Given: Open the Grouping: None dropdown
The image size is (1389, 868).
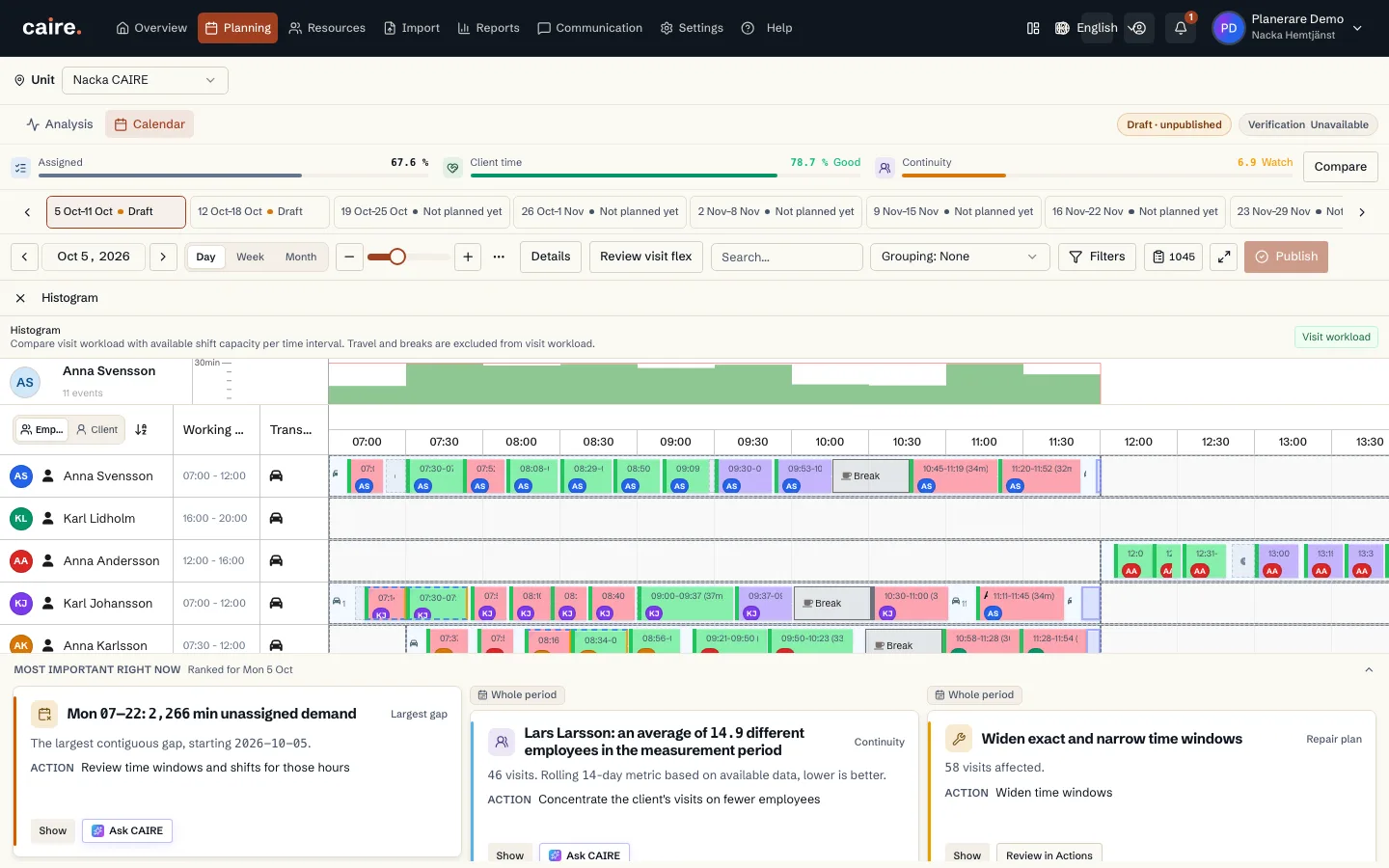Looking at the screenshot, I should 960,257.
